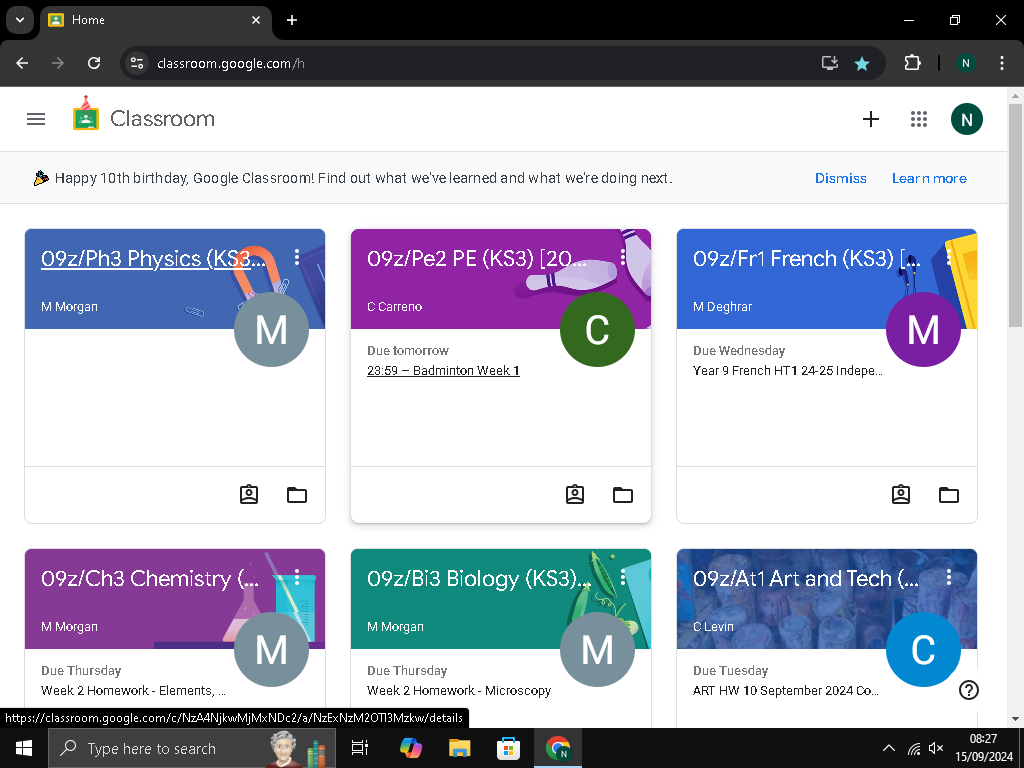Image resolution: width=1024 pixels, height=768 pixels.
Task: Click the help question mark icon
Action: tap(968, 690)
